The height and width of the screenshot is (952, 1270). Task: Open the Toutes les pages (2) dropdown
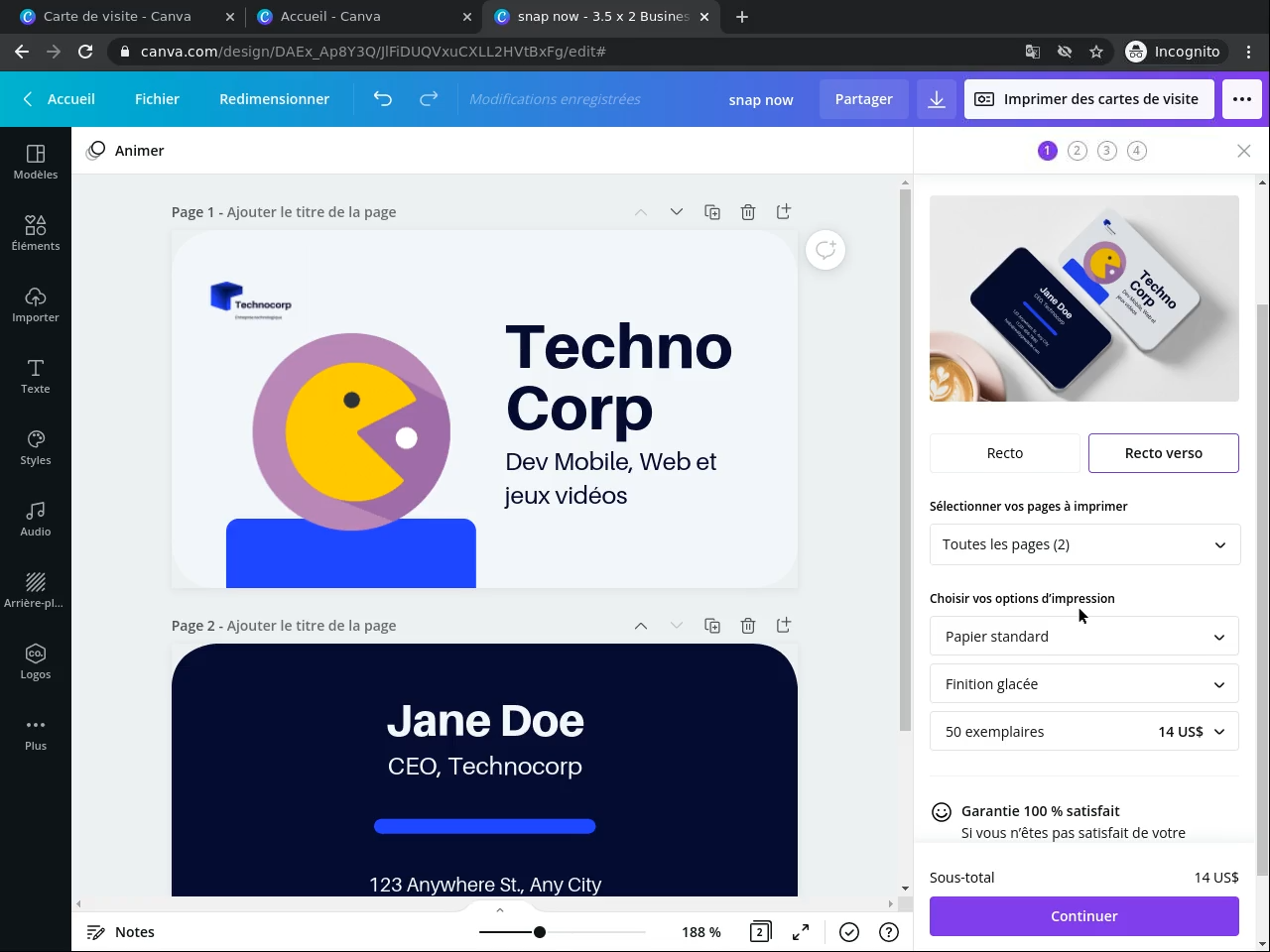tap(1084, 544)
